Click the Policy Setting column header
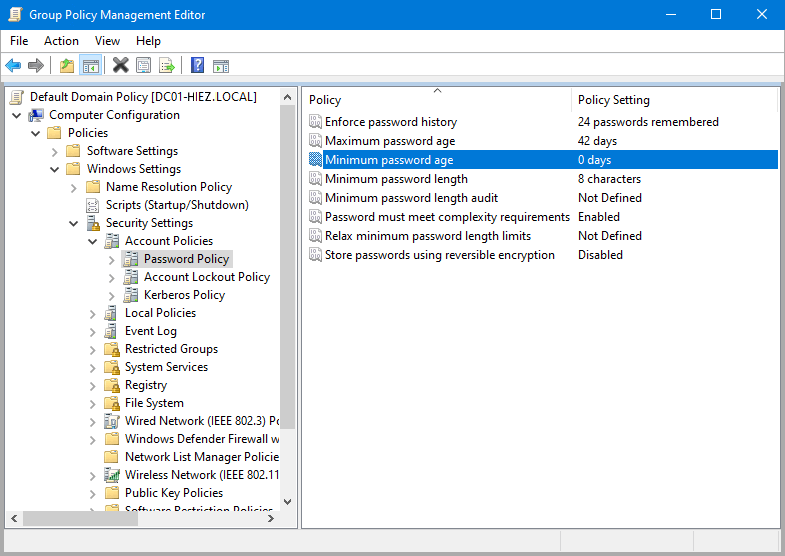Viewport: 785px width, 556px height. (x=613, y=100)
